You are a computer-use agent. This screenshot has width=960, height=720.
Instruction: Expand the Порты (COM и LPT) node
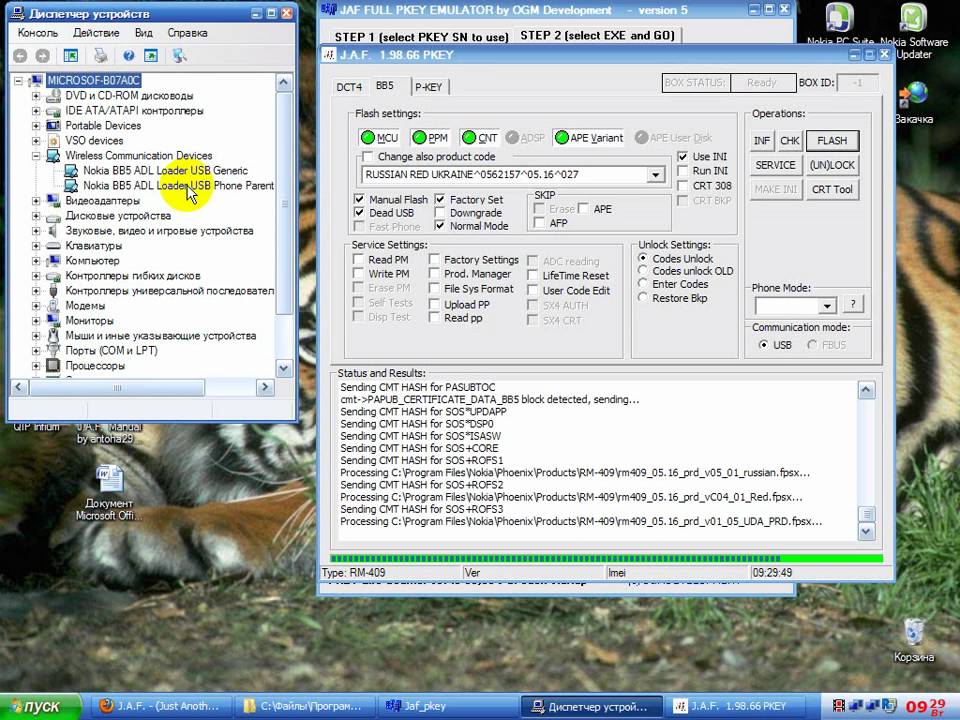36,351
